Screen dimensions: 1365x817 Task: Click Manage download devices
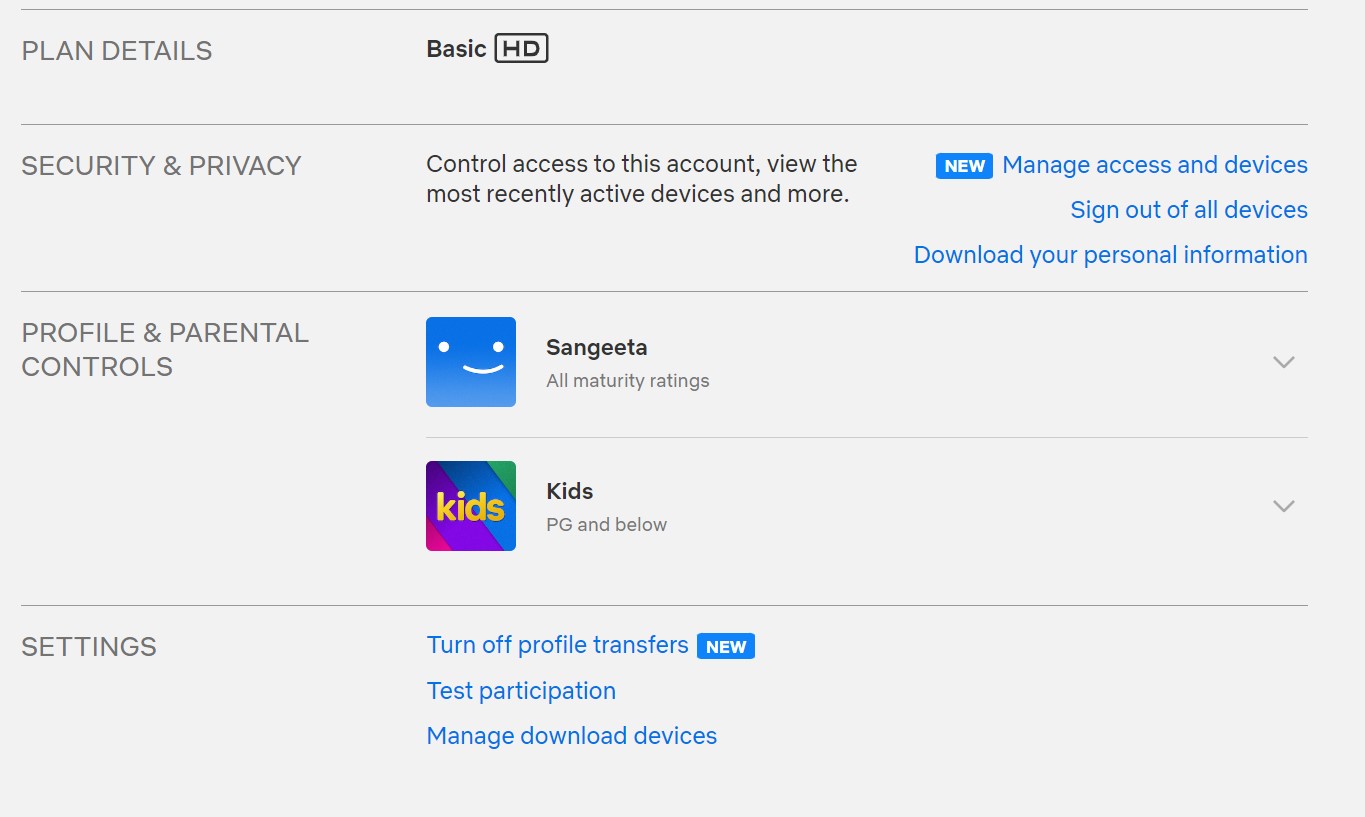click(x=571, y=735)
